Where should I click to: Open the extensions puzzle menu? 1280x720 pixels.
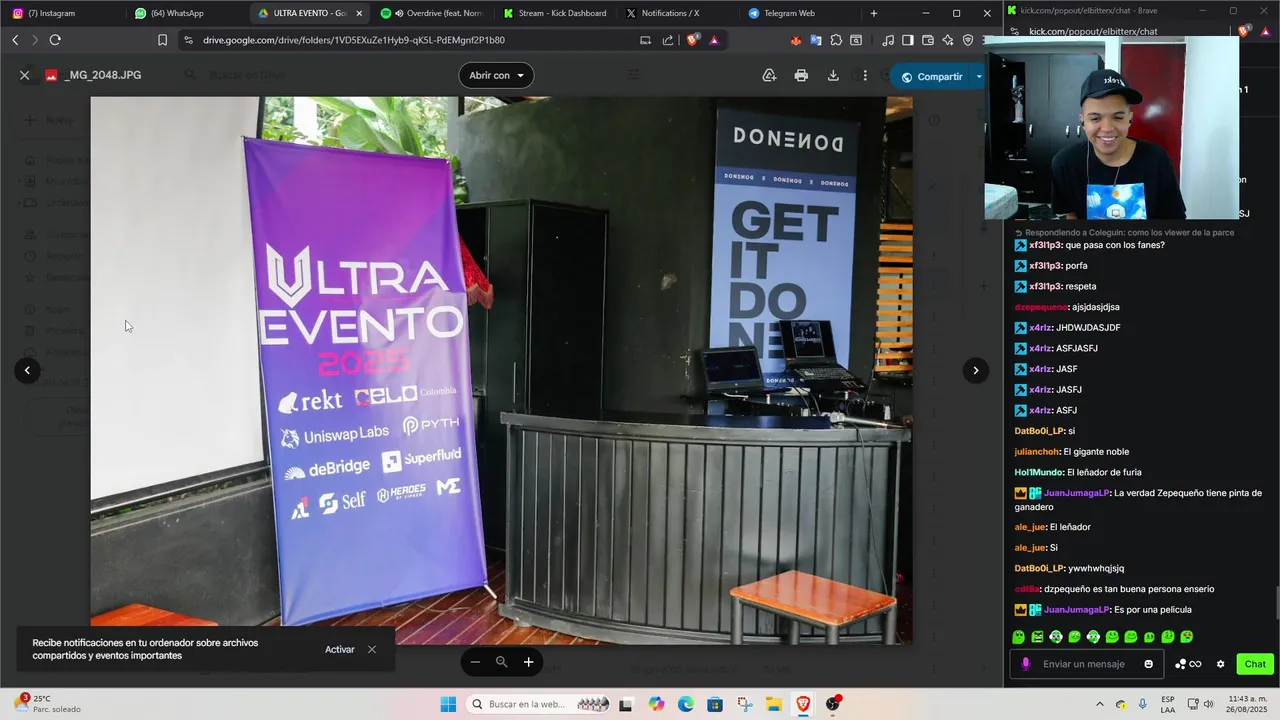[836, 40]
